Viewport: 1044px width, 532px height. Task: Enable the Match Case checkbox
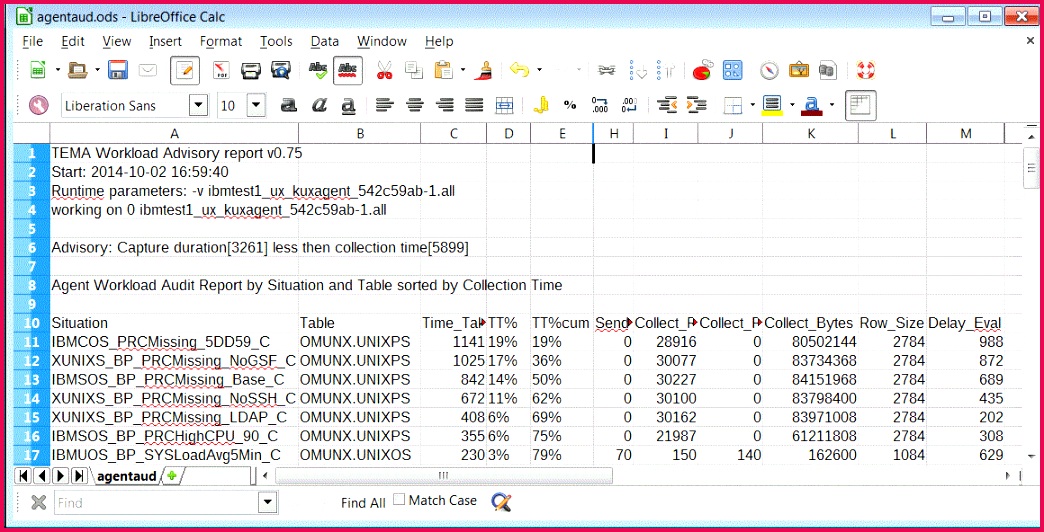tap(399, 499)
